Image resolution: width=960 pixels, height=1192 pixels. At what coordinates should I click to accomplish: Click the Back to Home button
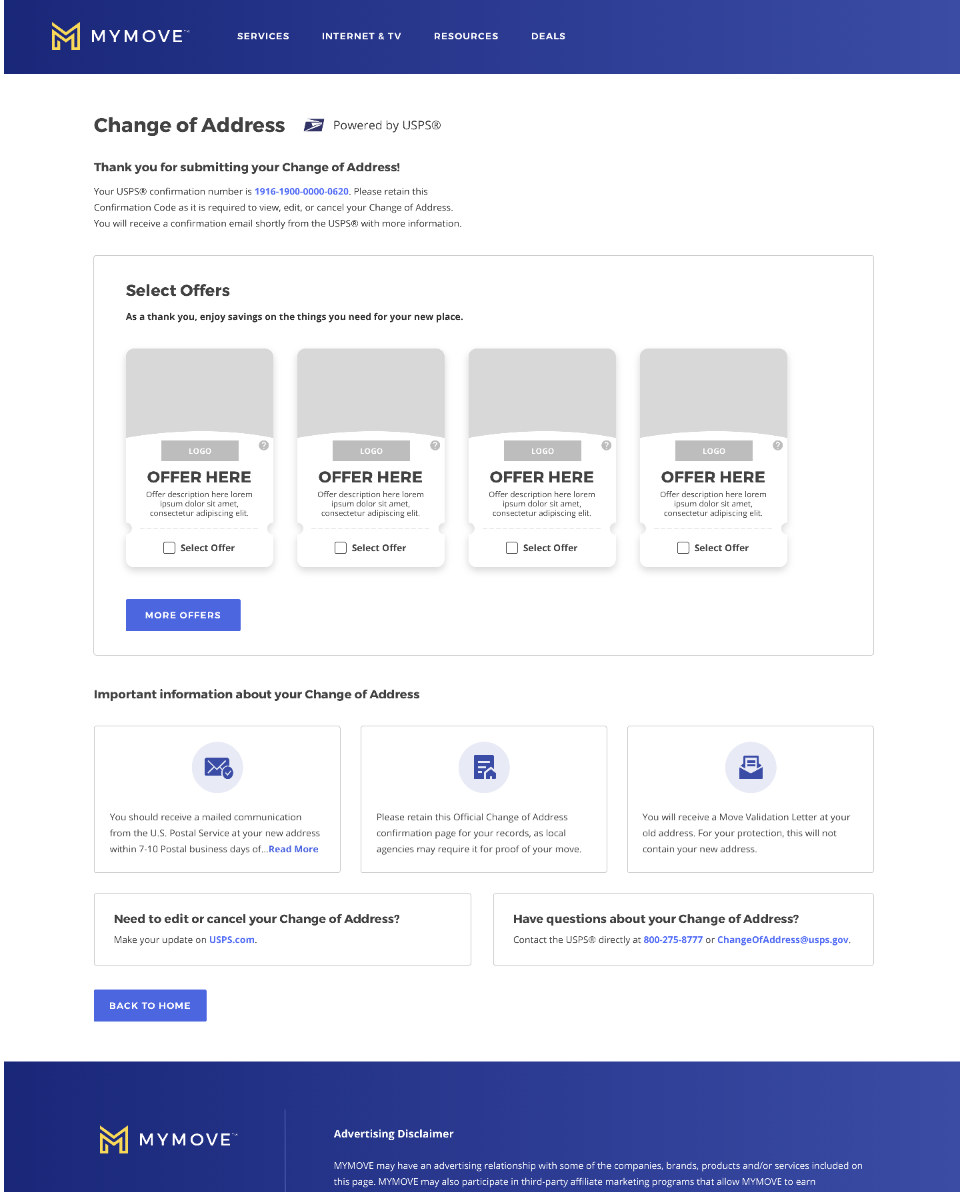150,1006
